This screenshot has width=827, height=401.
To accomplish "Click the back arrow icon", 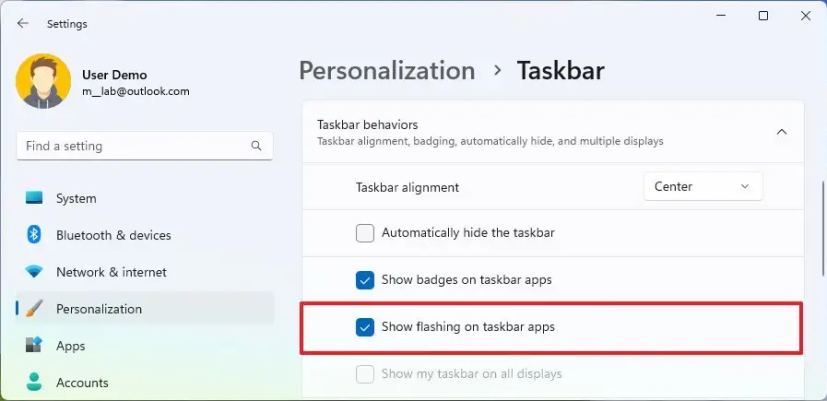I will click(22, 23).
